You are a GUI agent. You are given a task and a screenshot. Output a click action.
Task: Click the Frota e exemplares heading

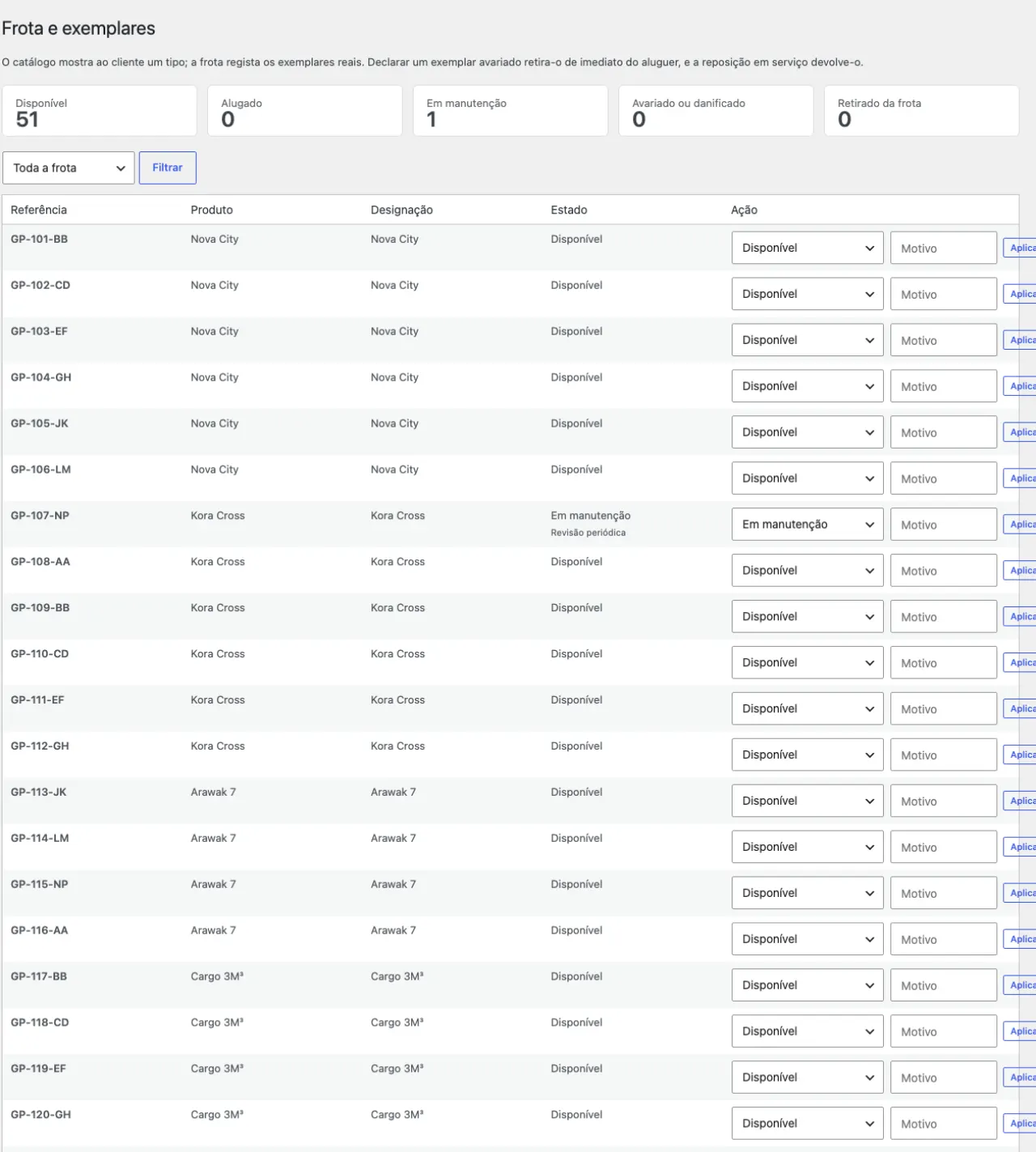79,28
